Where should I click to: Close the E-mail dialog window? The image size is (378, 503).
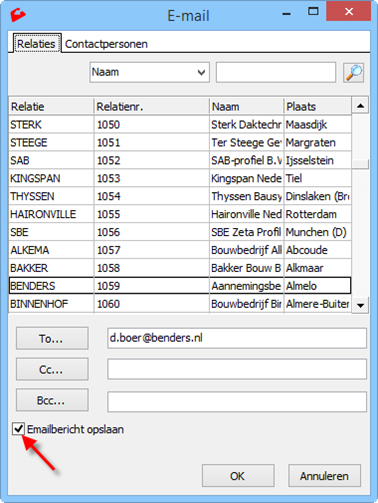coord(349,11)
